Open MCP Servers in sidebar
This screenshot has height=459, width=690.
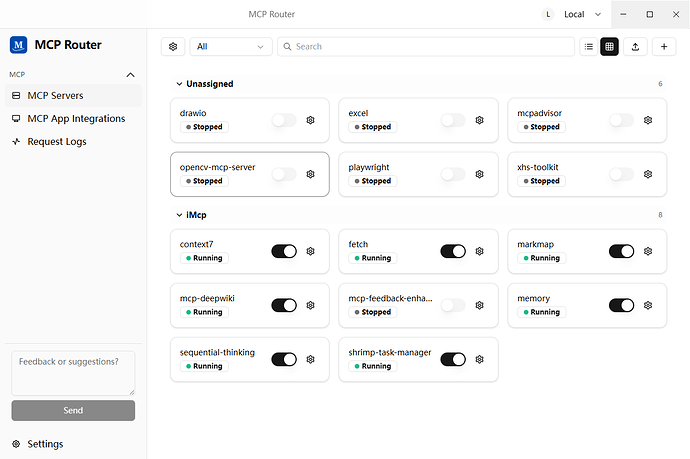73,95
